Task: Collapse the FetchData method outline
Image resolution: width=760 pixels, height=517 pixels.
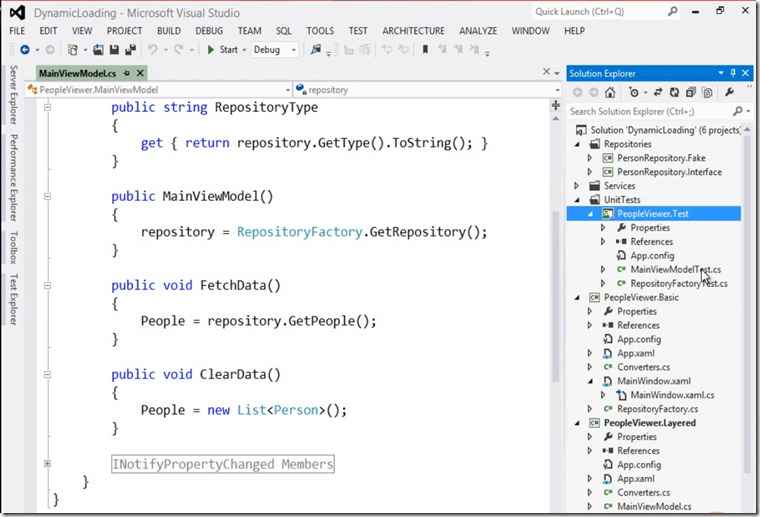Action: coord(48,285)
